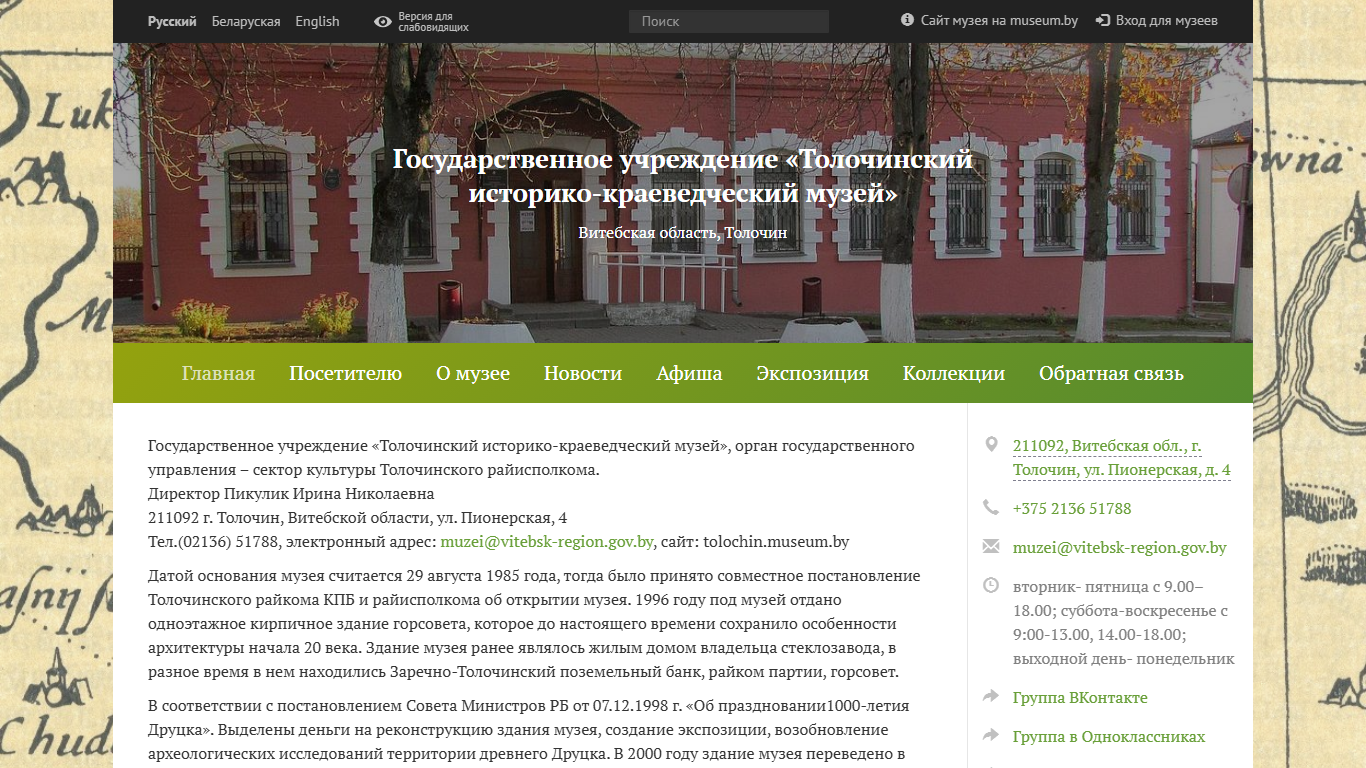The width and height of the screenshot is (1366, 768).
Task: Focus the Поиск search field
Action: point(729,21)
